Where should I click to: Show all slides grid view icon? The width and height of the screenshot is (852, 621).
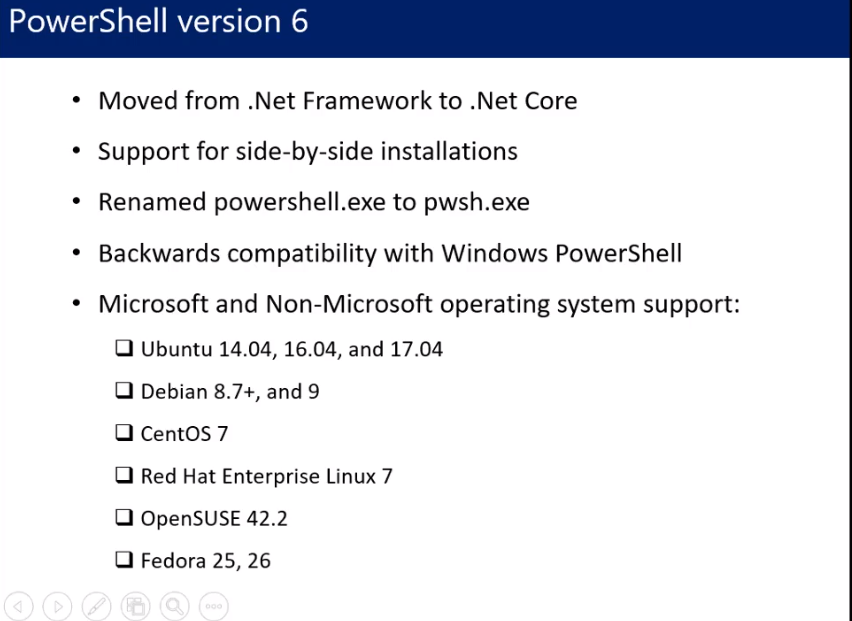click(x=135, y=606)
